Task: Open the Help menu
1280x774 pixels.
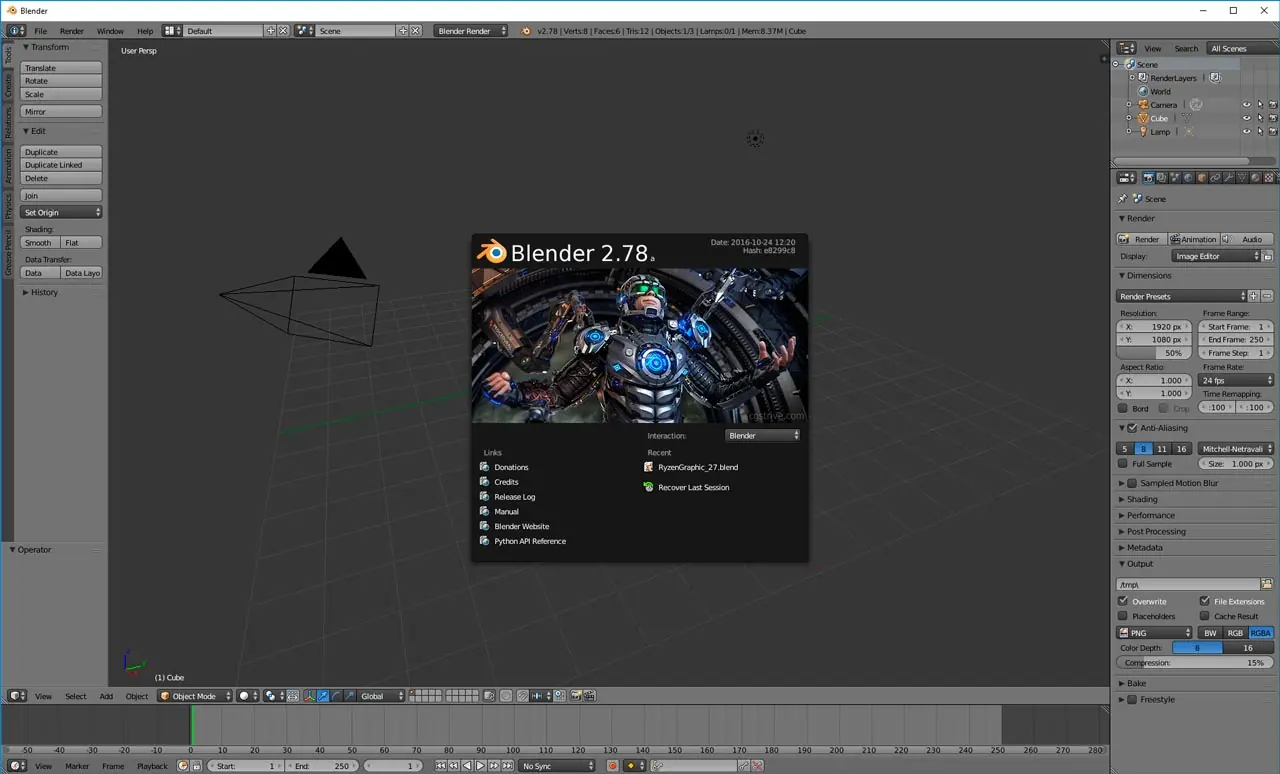Action: [145, 31]
